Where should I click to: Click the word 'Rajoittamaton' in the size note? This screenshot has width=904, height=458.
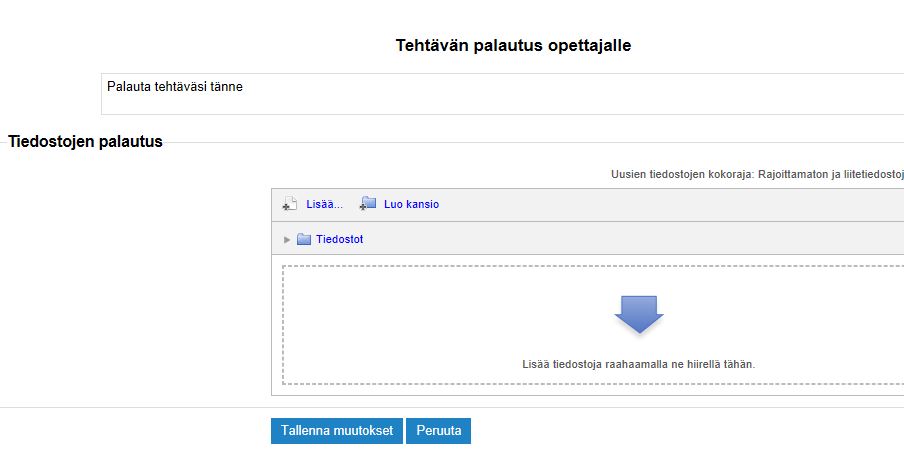point(788,174)
